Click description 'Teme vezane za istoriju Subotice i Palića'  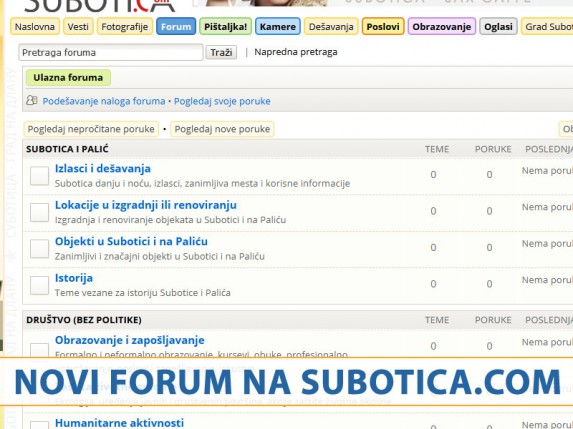click(x=143, y=293)
